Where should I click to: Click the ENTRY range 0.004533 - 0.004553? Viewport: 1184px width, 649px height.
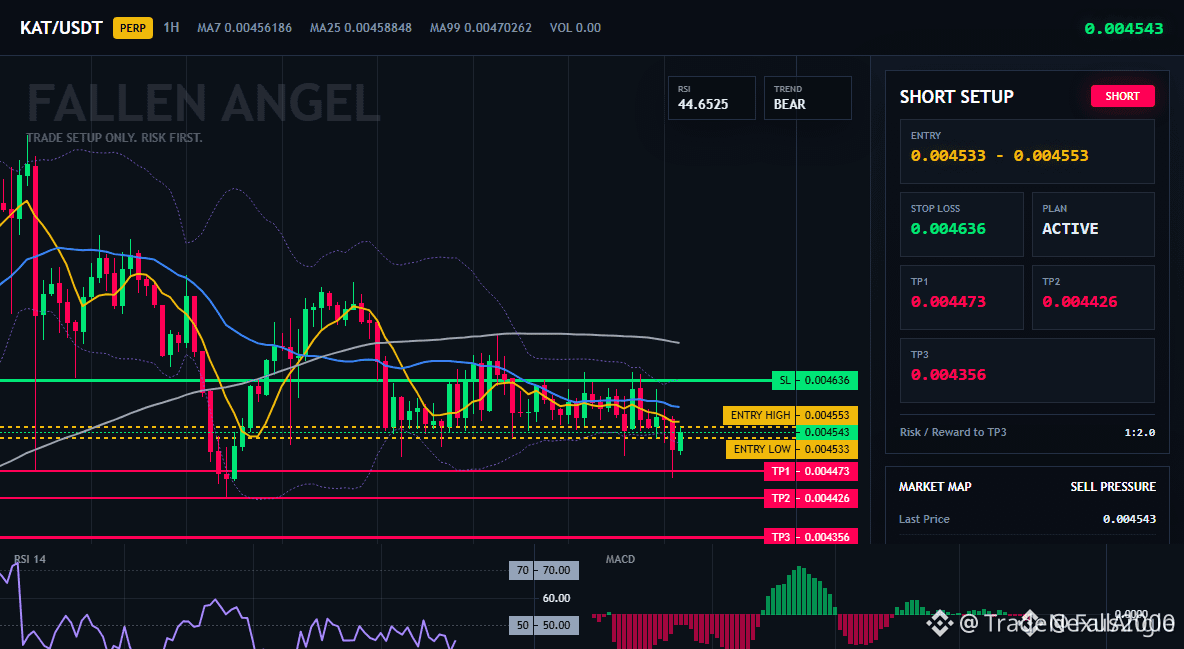click(x=999, y=156)
